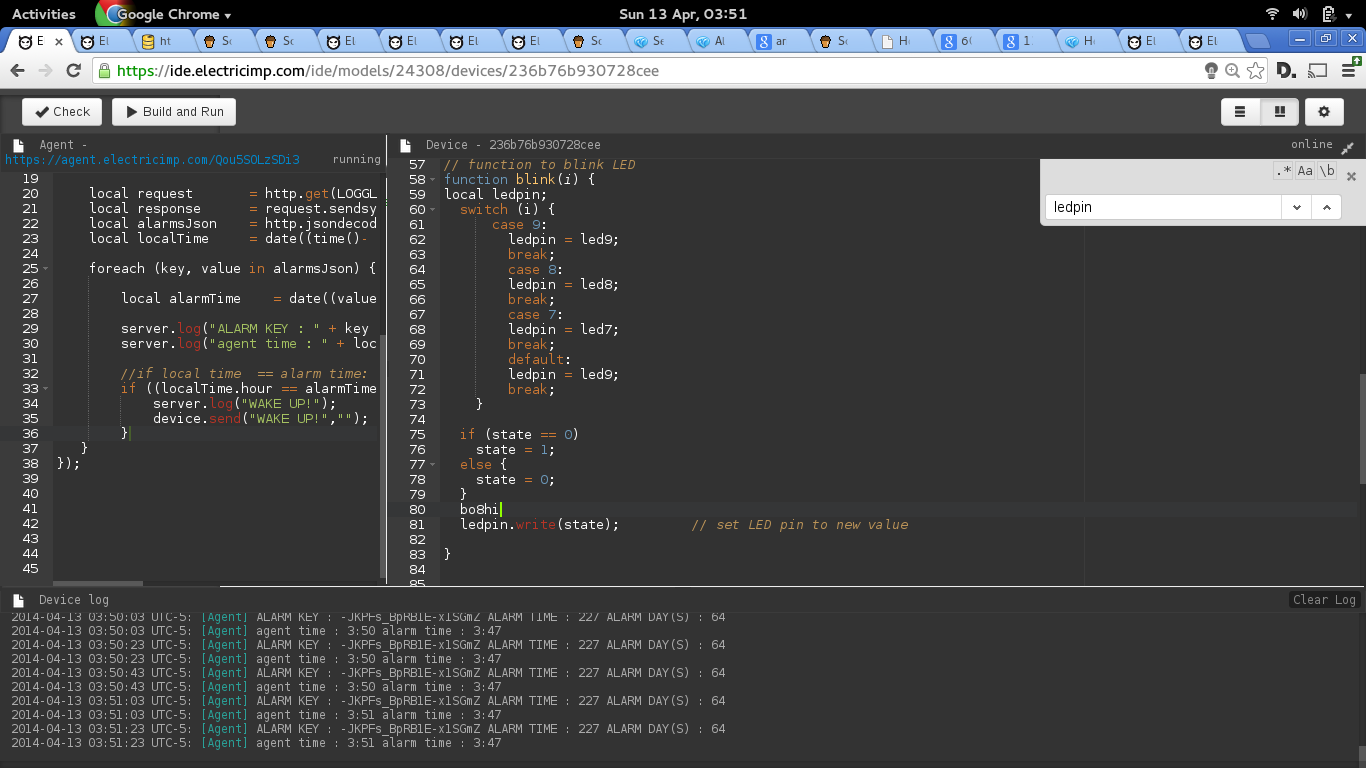Close the ledpin search box

[1351, 176]
